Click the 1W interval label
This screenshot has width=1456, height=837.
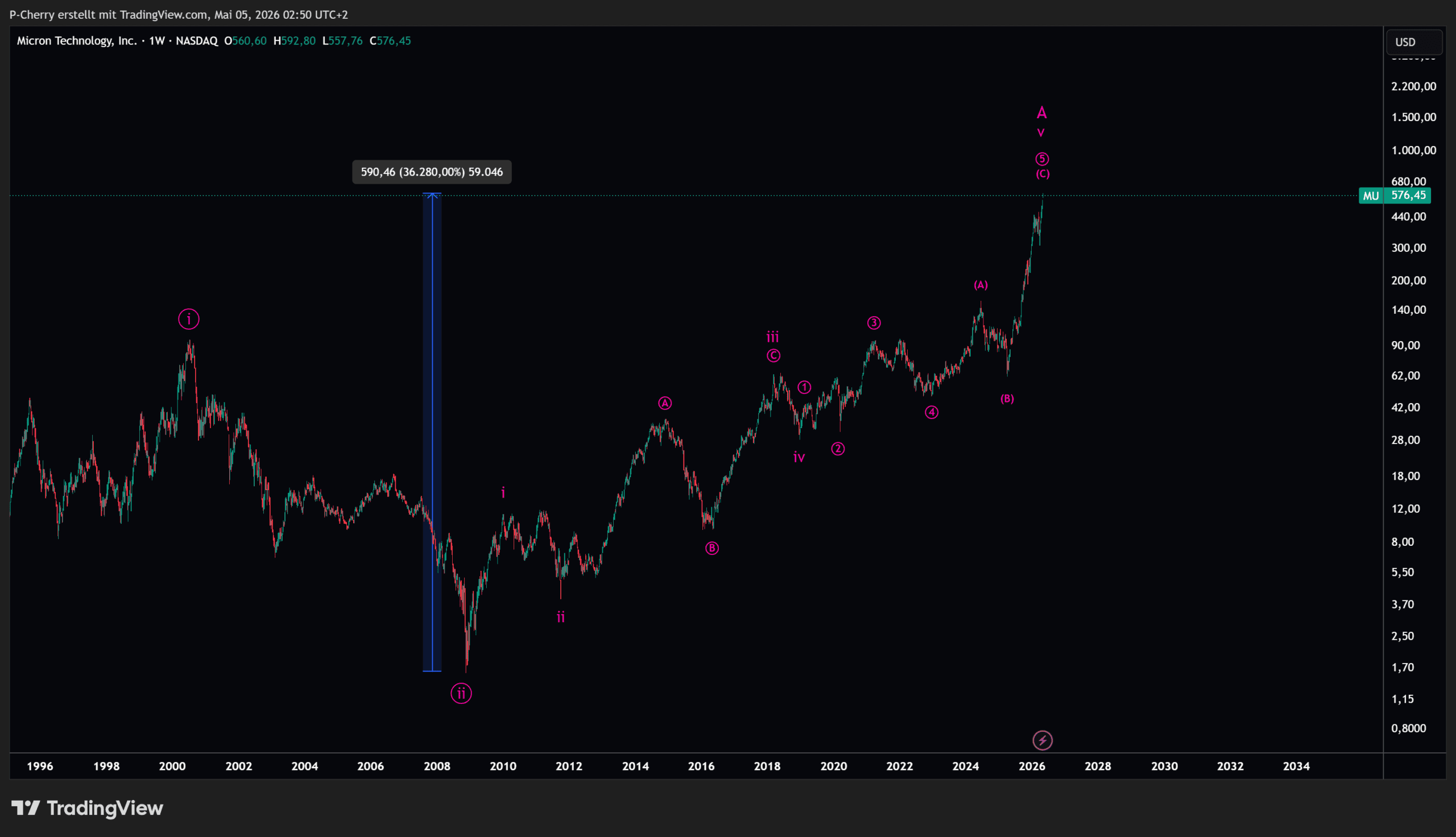[156, 41]
